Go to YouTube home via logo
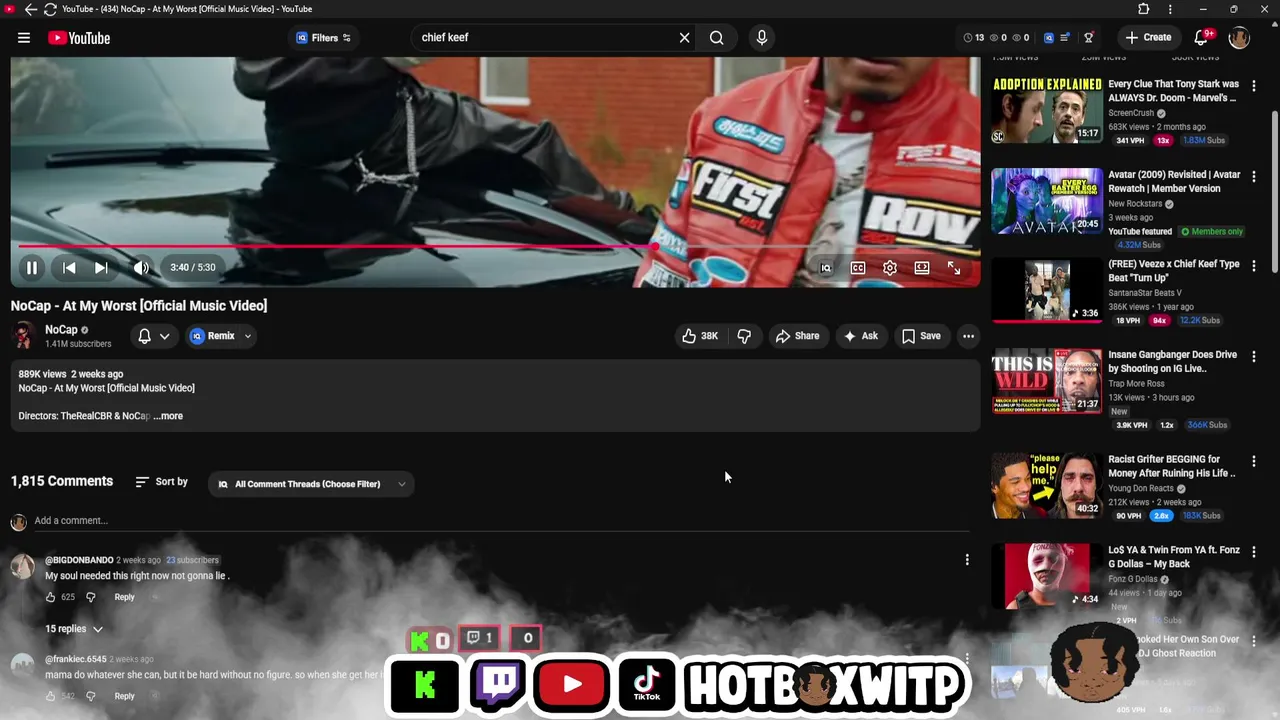 pos(79,38)
